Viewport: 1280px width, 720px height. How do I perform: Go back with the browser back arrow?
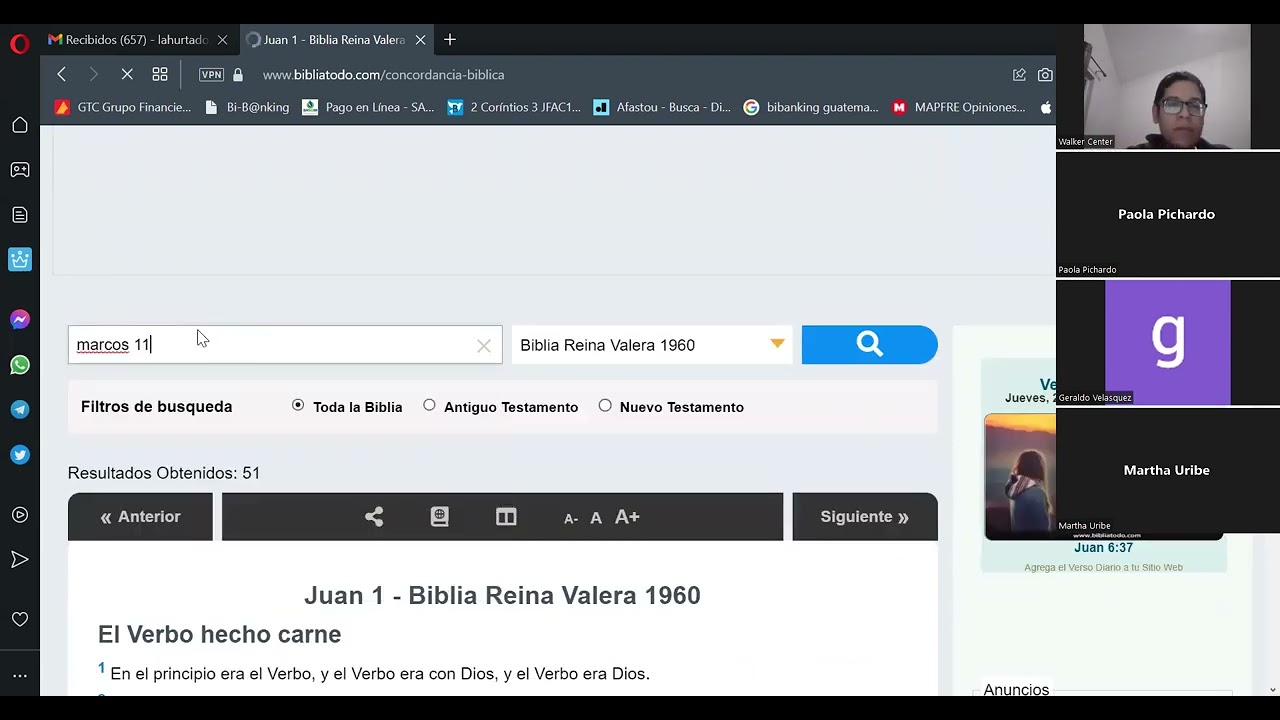point(62,74)
